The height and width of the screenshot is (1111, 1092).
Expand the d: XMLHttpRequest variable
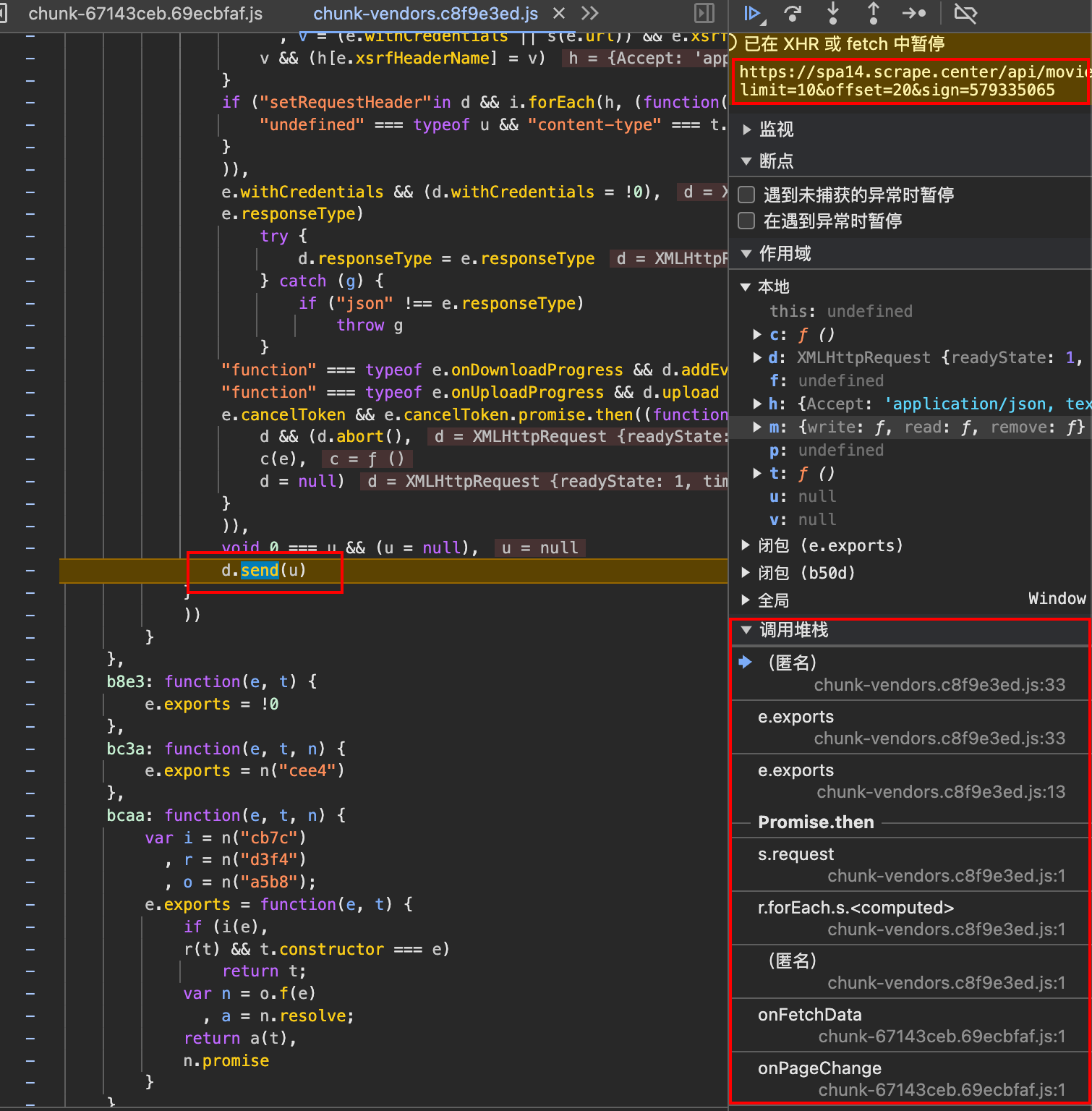(757, 357)
